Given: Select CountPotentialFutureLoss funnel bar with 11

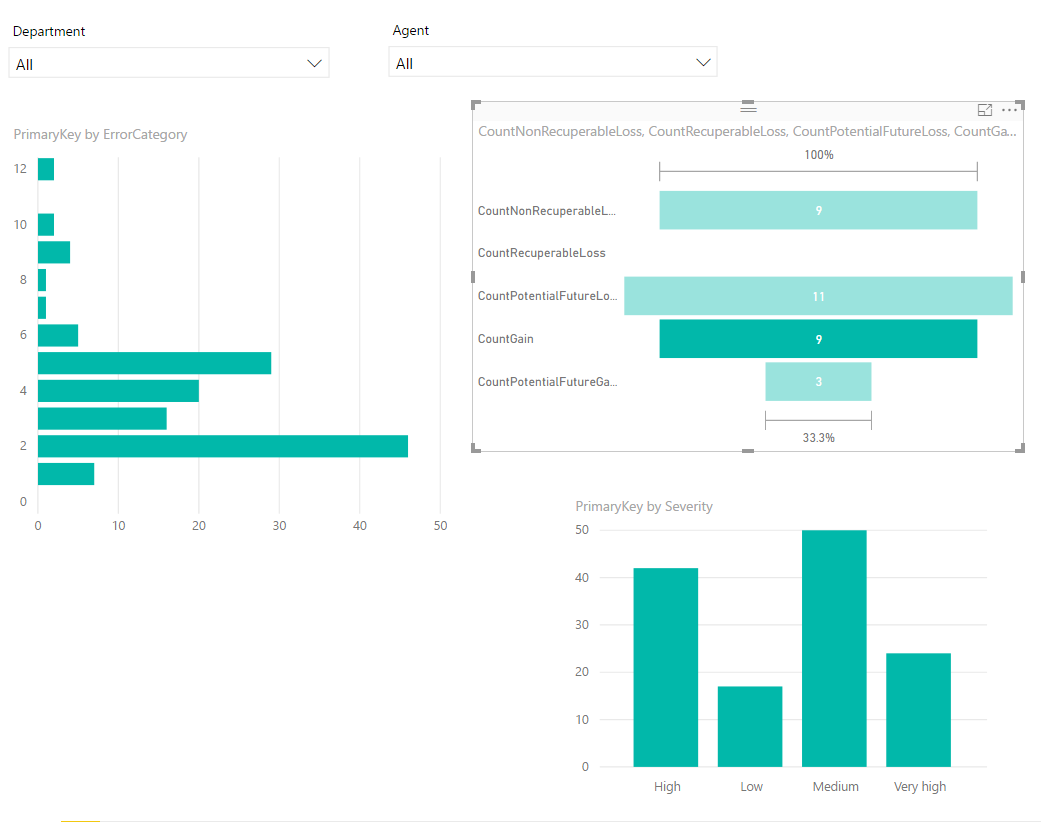Looking at the screenshot, I should pyautogui.click(x=818, y=296).
